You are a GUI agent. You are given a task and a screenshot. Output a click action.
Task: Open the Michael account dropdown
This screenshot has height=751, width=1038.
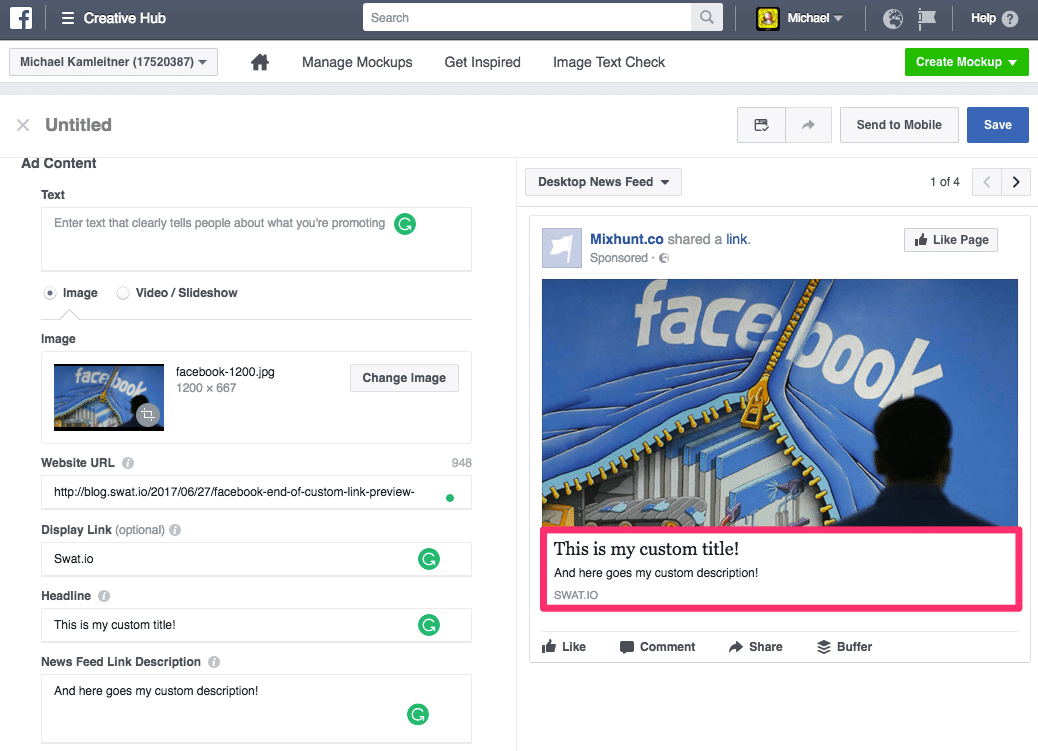[814, 18]
